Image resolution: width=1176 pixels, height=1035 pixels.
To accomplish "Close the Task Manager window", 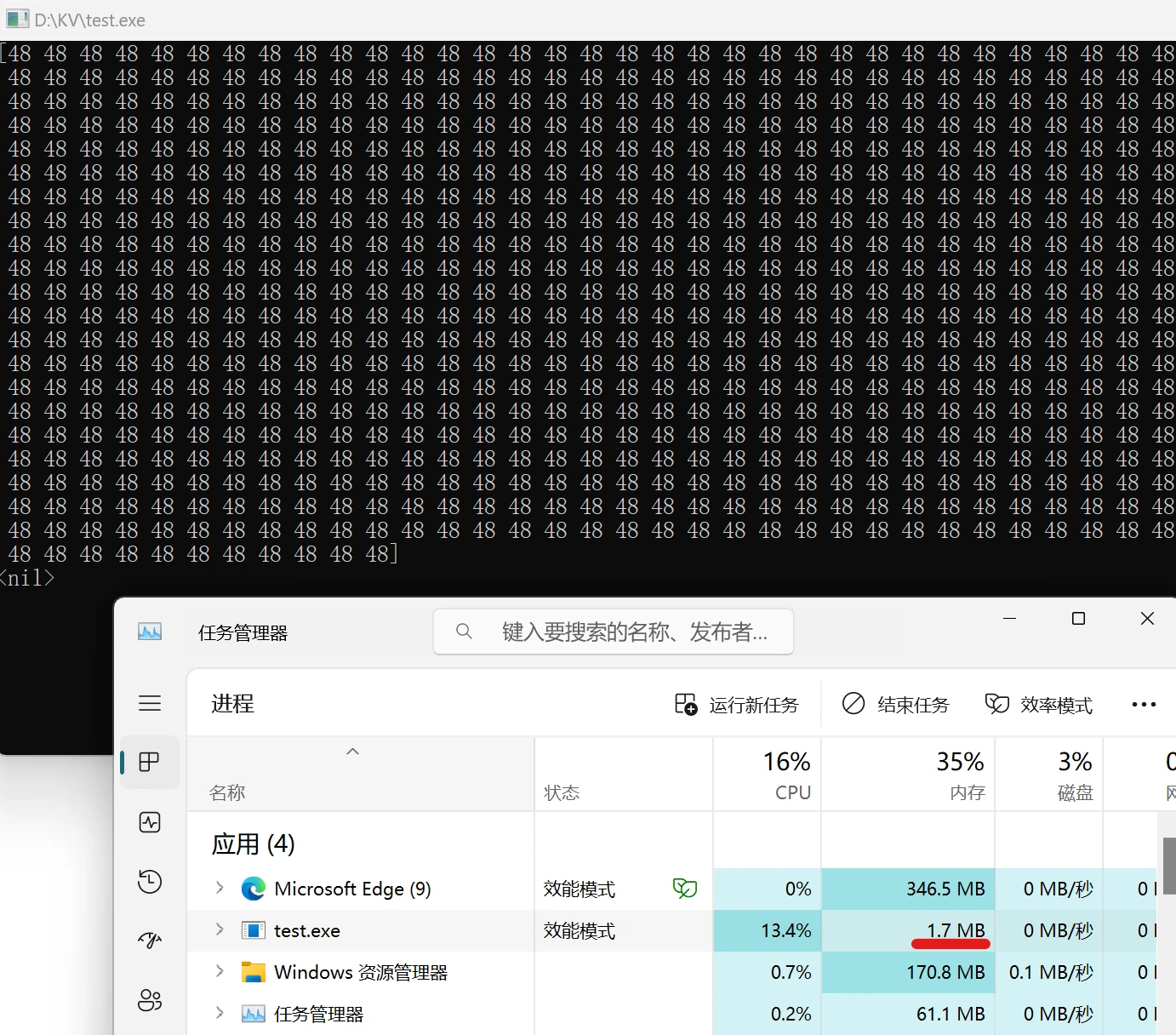I will (1147, 619).
